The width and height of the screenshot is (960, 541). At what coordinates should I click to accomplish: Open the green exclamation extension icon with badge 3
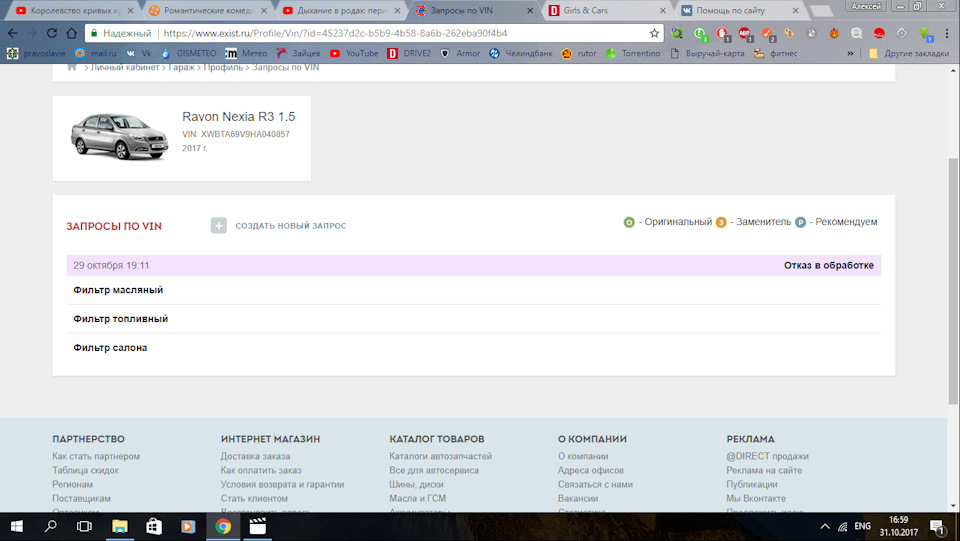700,33
